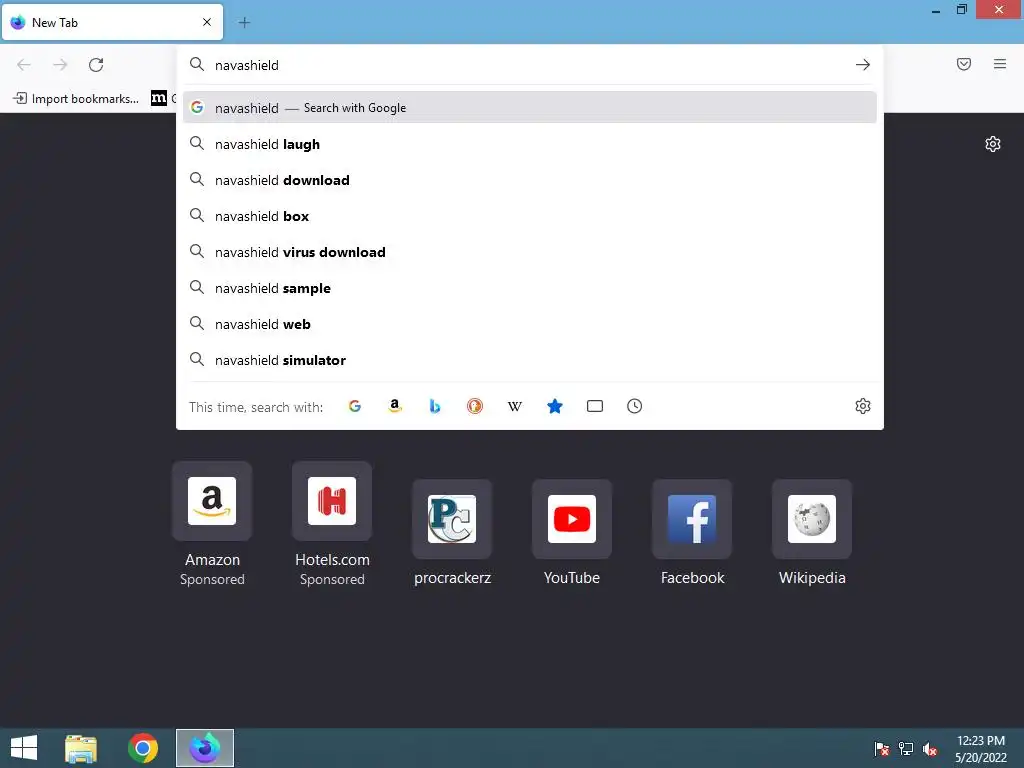
Task: Search in open Tabs icon
Action: point(594,406)
